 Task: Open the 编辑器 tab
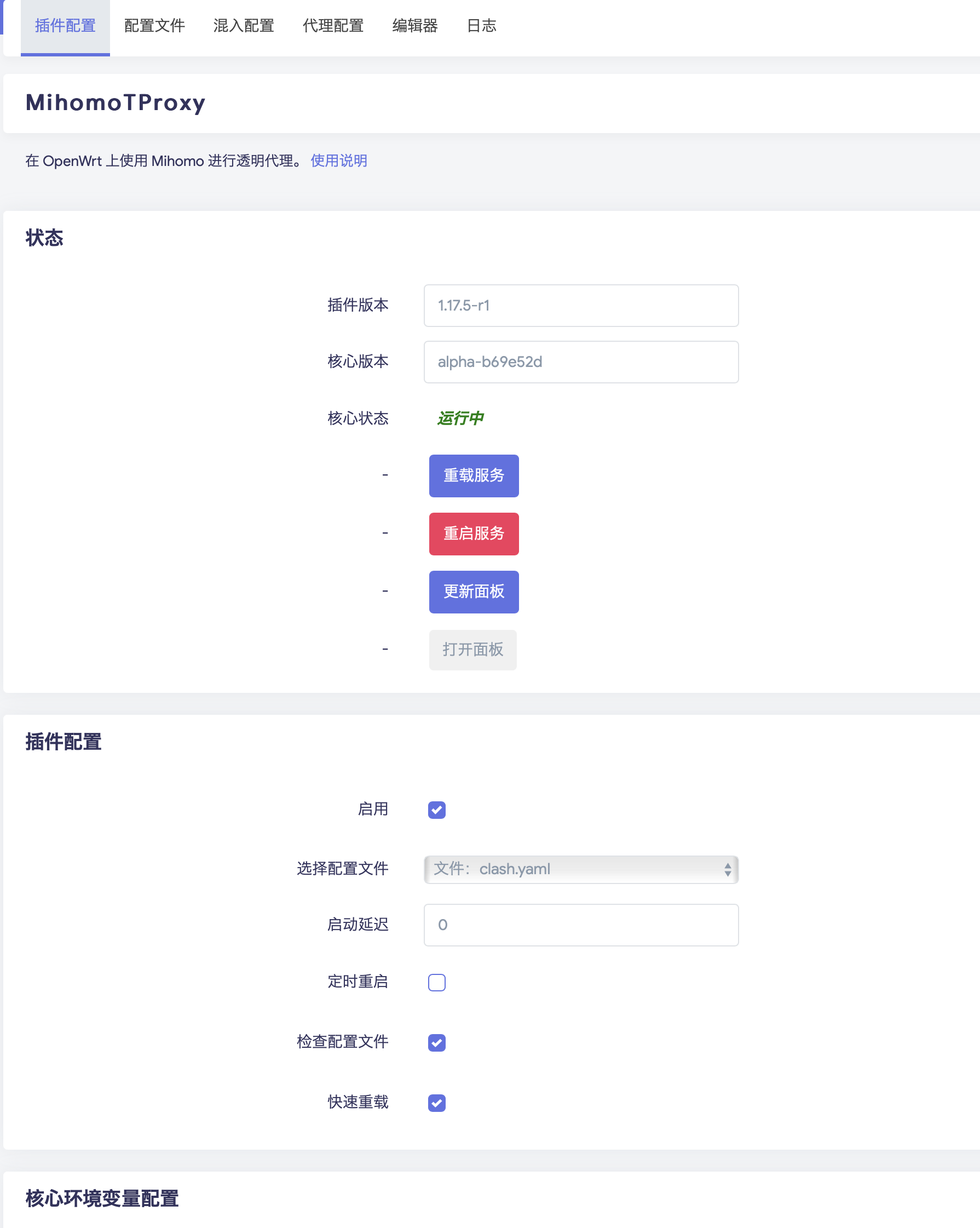[x=414, y=26]
